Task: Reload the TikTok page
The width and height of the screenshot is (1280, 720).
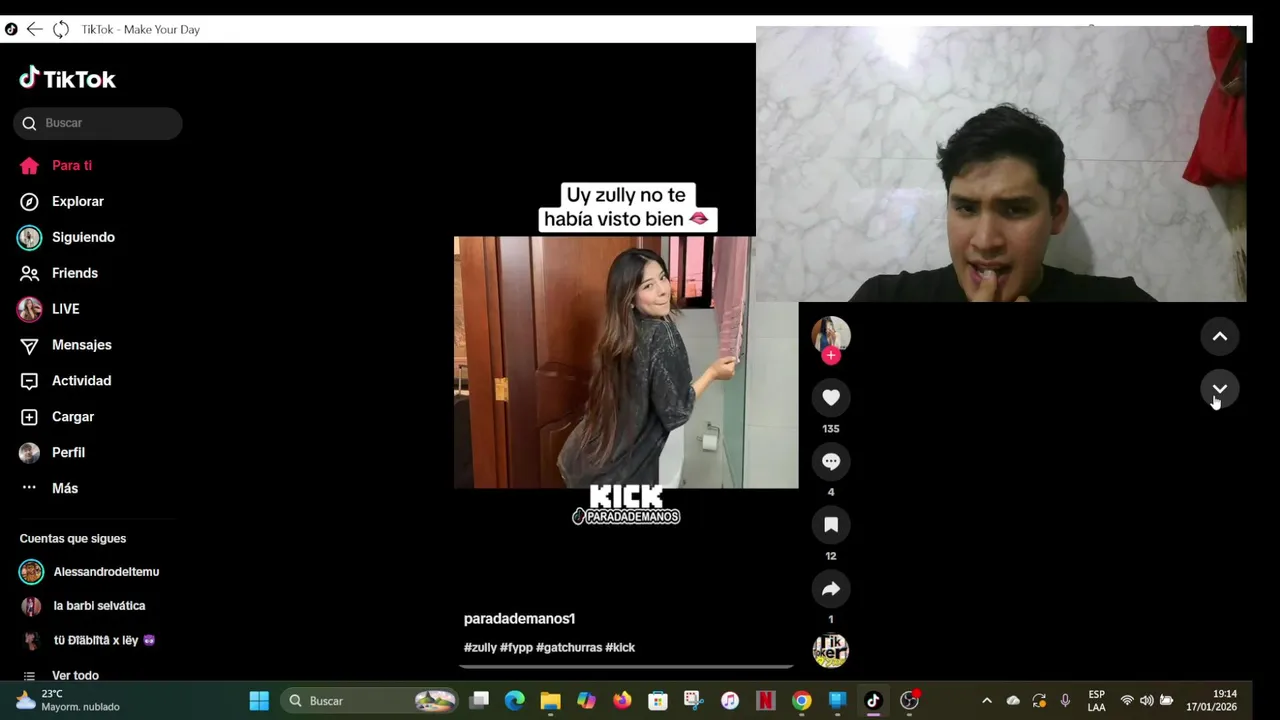Action: click(61, 29)
